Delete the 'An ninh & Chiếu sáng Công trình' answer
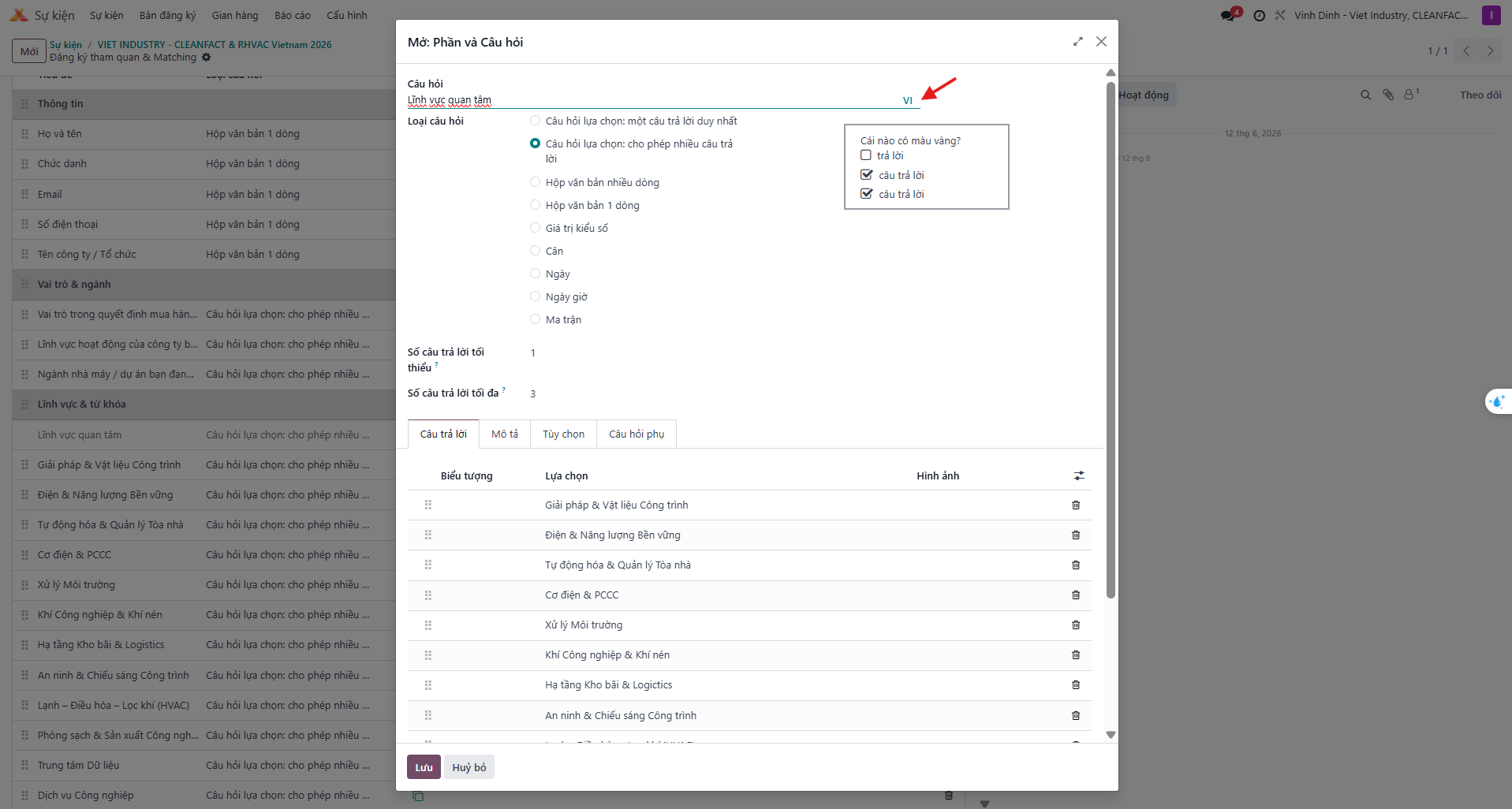1512x809 pixels. point(1076,716)
